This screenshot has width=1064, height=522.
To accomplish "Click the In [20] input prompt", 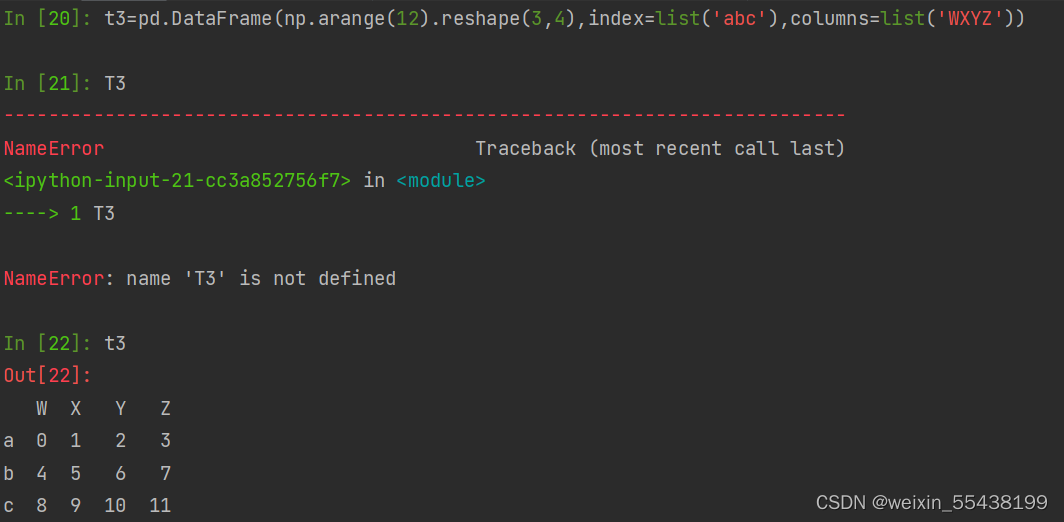I will pos(48,19).
